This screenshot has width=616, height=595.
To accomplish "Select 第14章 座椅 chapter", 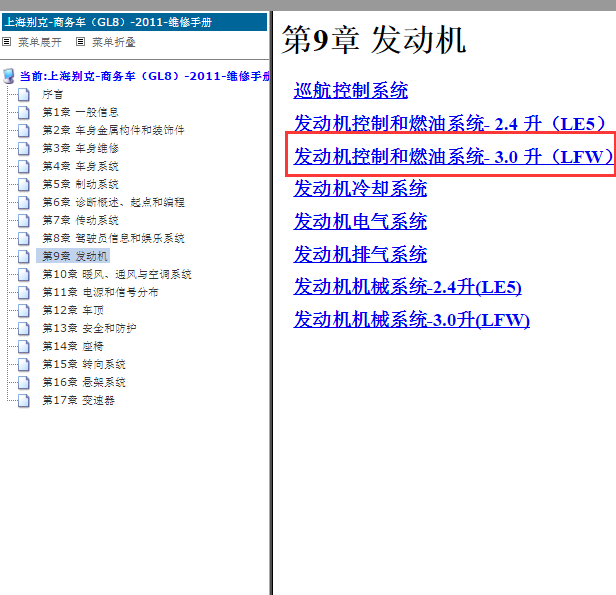I will pos(73,346).
